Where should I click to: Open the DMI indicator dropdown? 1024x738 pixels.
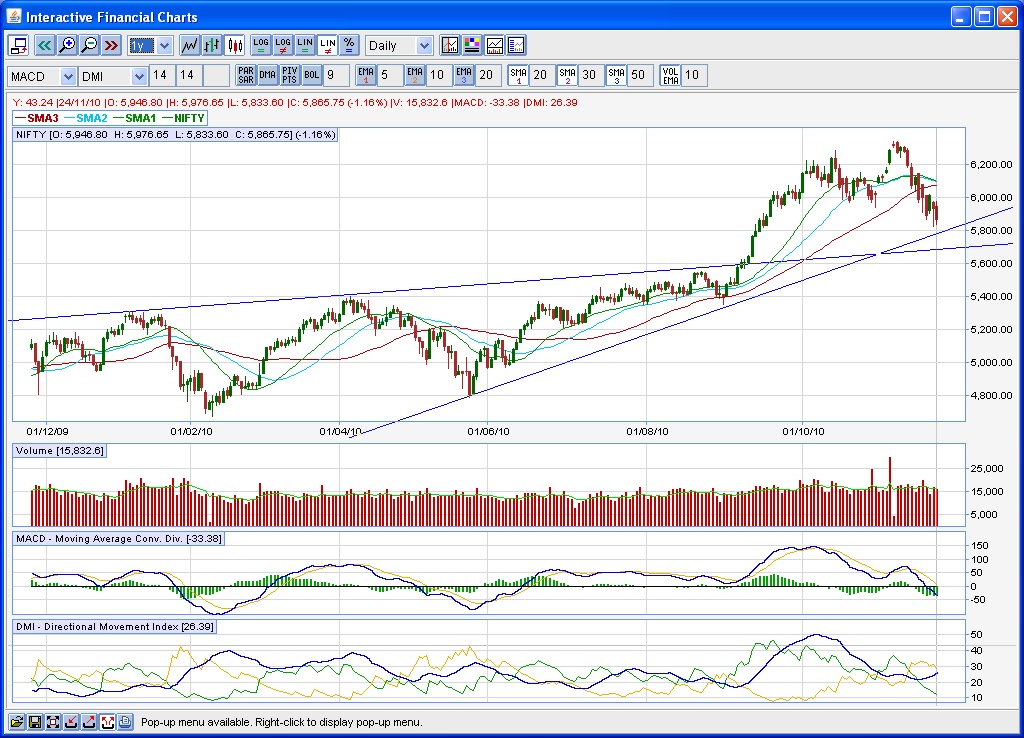point(138,76)
